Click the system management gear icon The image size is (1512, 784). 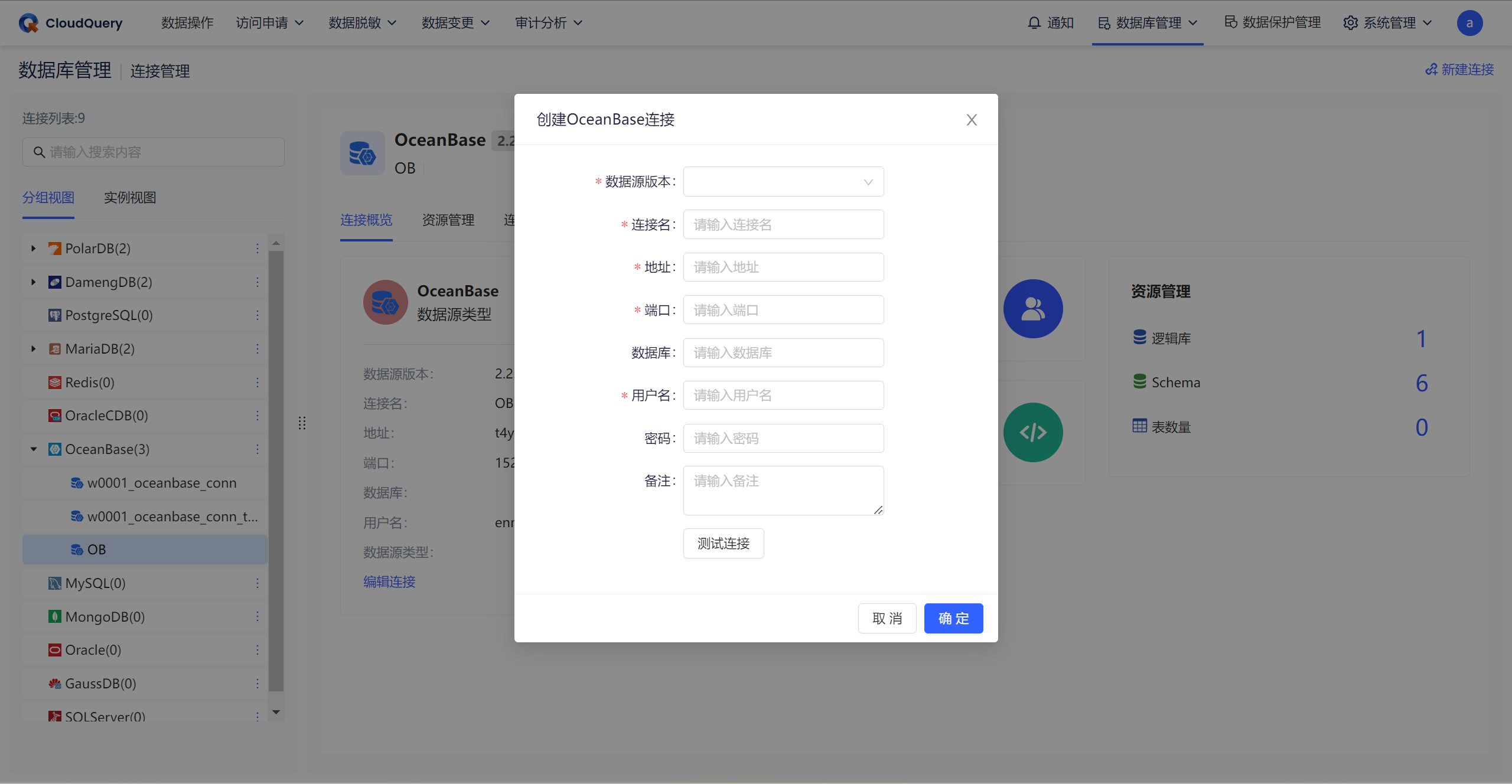point(1350,23)
